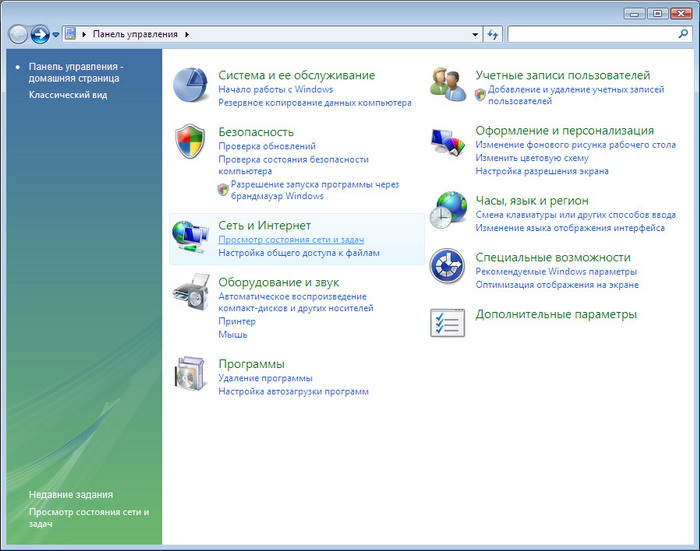Screen dimensions: 700x551
Task: Open Настройка автозагрузки программ
Action: [x=293, y=392]
